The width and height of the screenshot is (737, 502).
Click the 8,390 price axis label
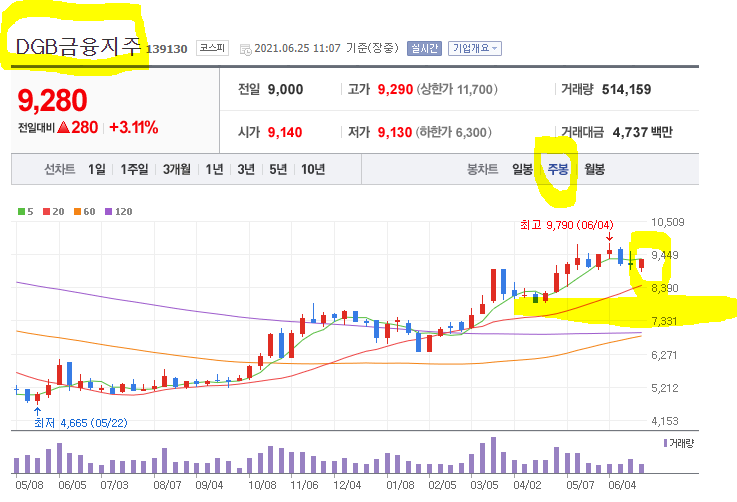665,288
